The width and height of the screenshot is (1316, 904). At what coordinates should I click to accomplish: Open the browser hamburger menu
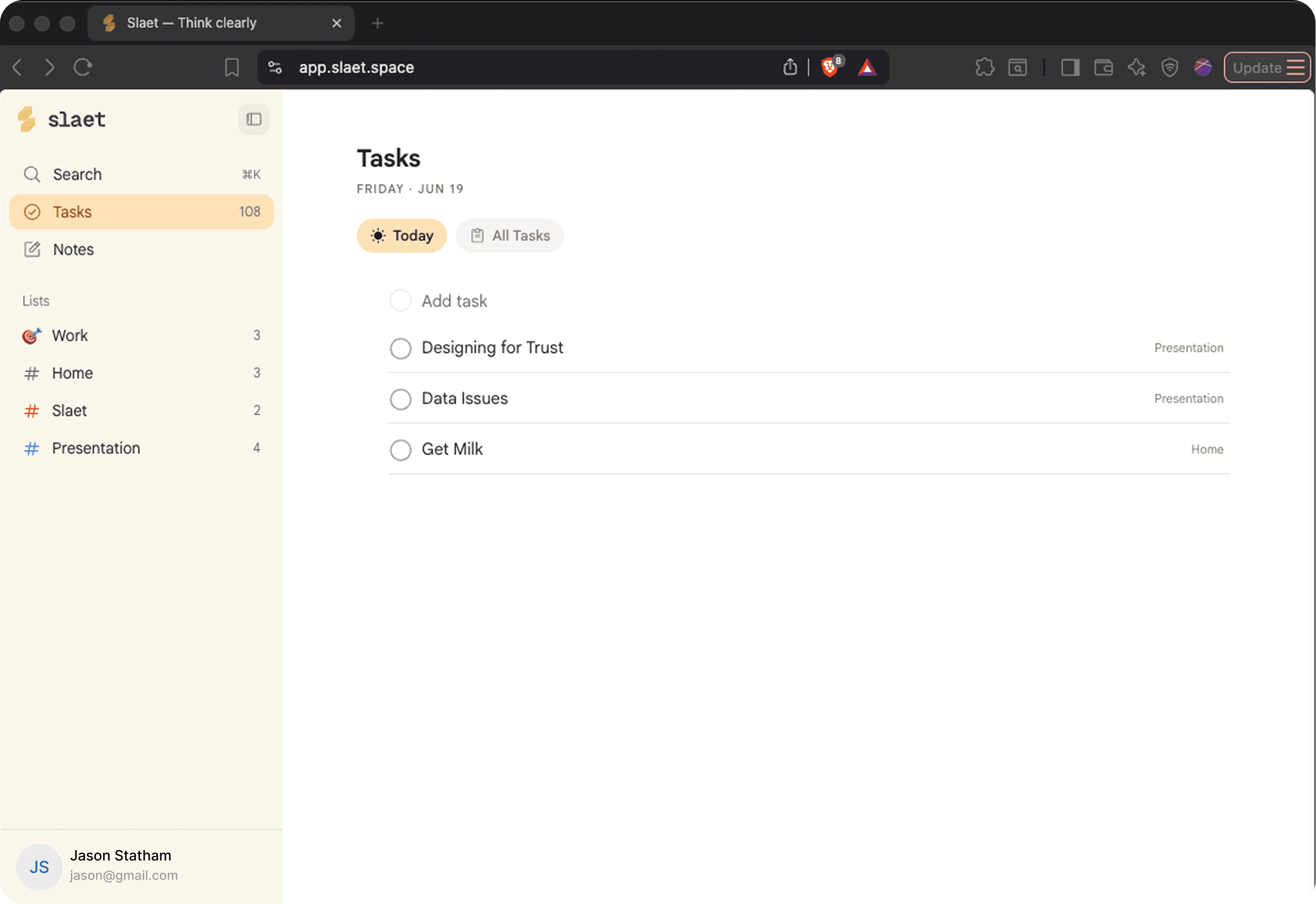click(x=1296, y=68)
